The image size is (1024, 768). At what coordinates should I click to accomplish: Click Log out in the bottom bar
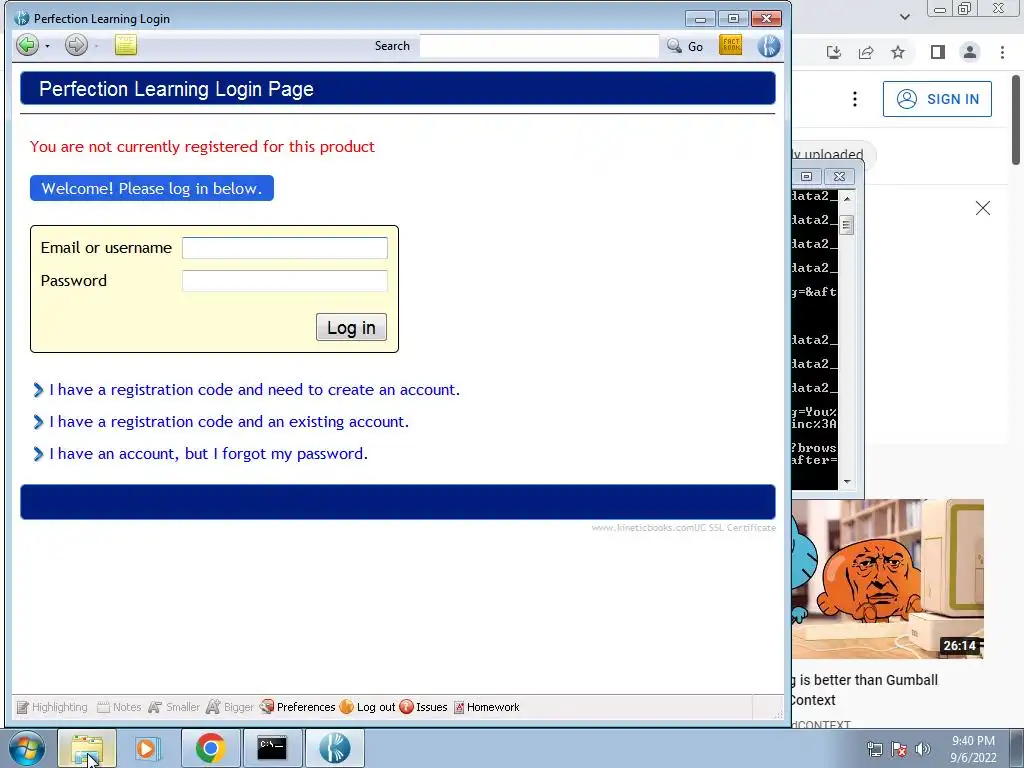point(368,707)
